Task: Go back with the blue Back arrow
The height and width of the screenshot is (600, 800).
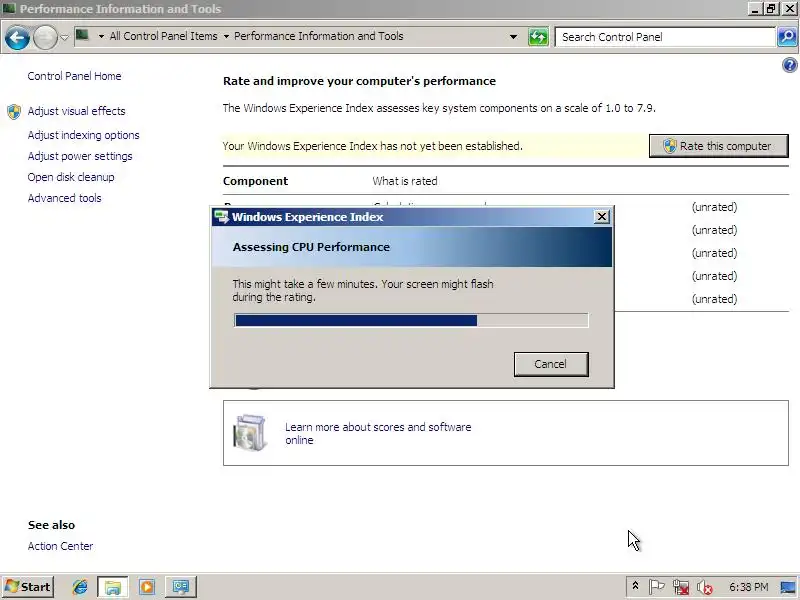Action: (x=17, y=37)
